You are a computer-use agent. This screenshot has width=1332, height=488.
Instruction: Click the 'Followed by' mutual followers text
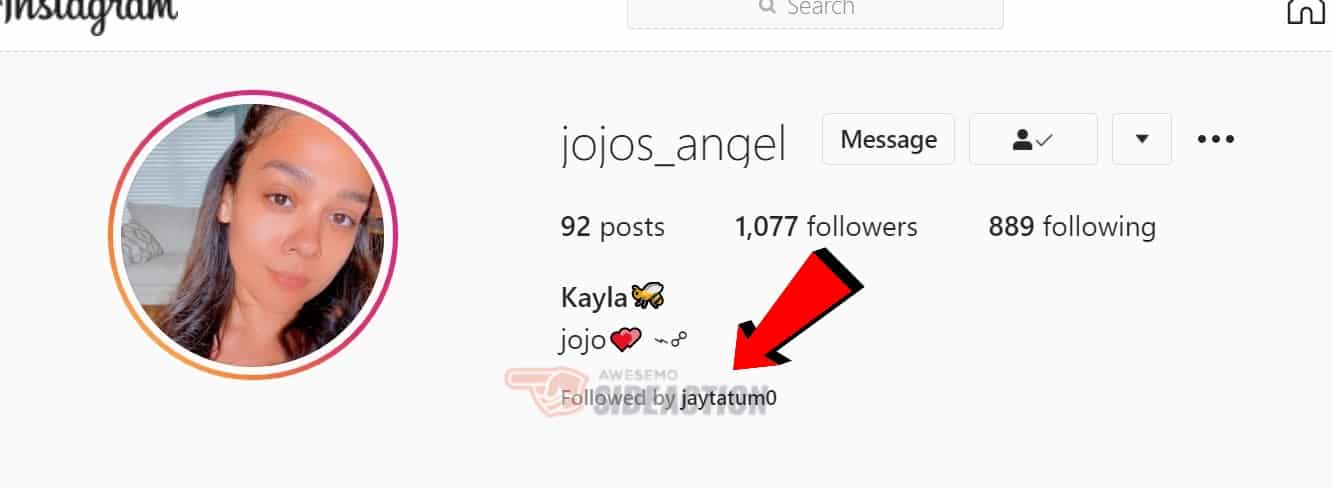pos(619,398)
